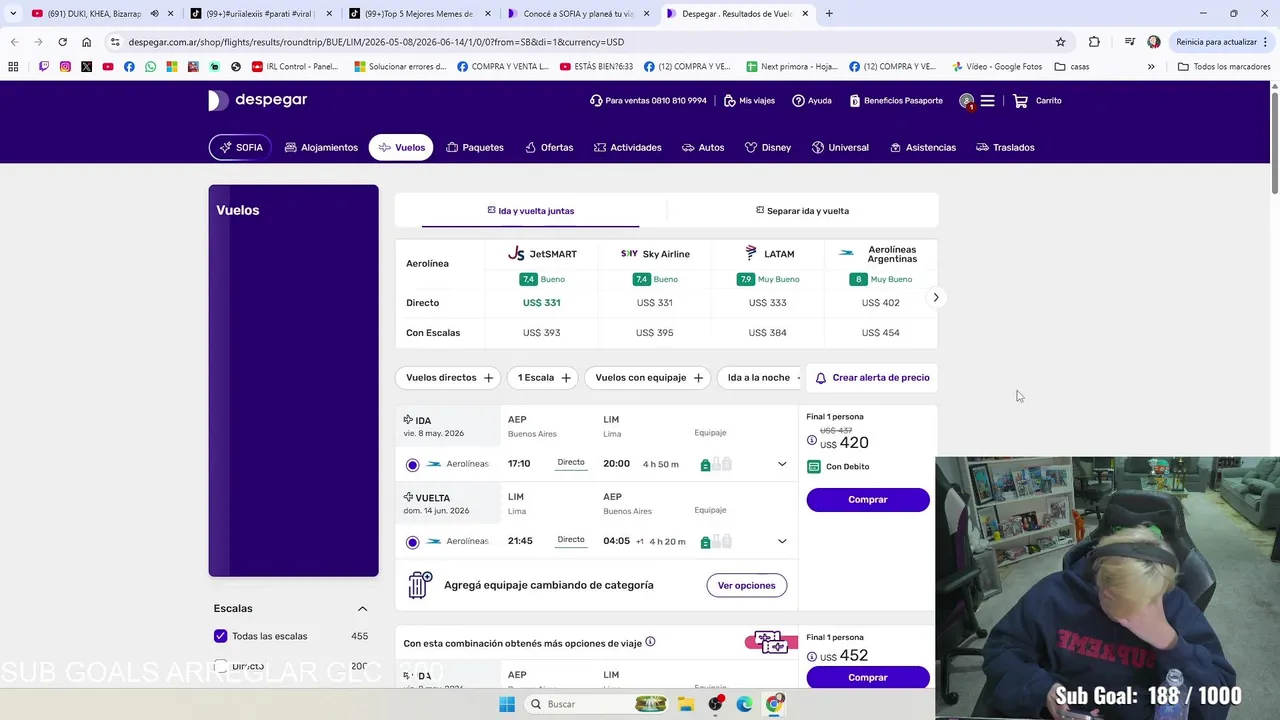Click the Chrome apps grid icon
The width and height of the screenshot is (1280, 720).
click(13, 67)
